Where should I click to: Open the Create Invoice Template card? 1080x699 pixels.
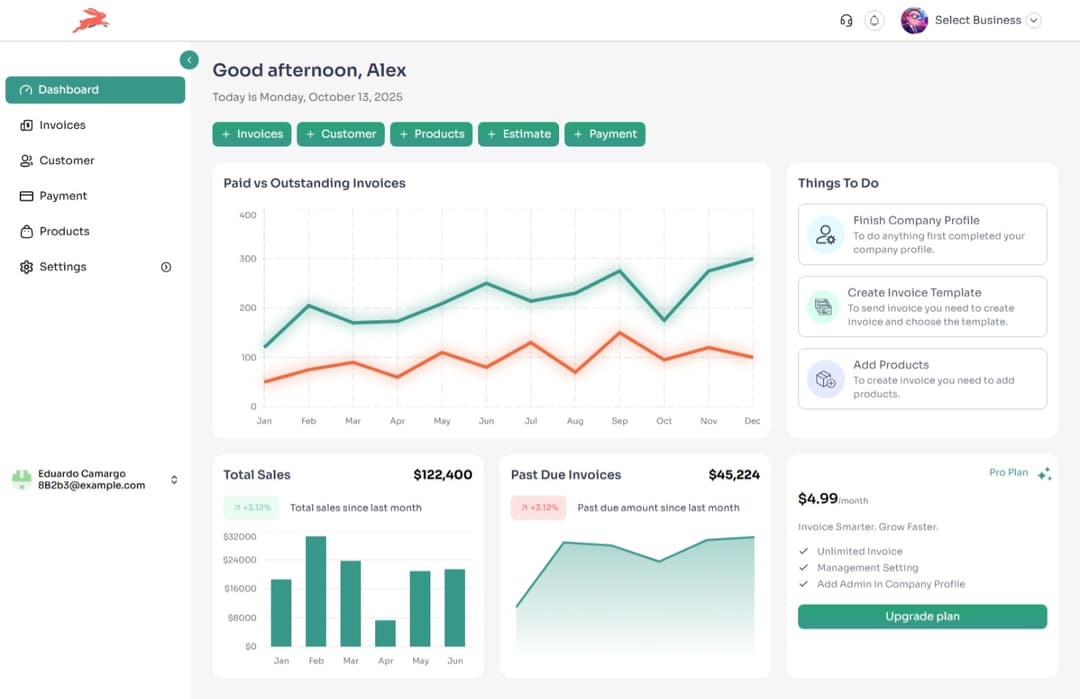(922, 306)
